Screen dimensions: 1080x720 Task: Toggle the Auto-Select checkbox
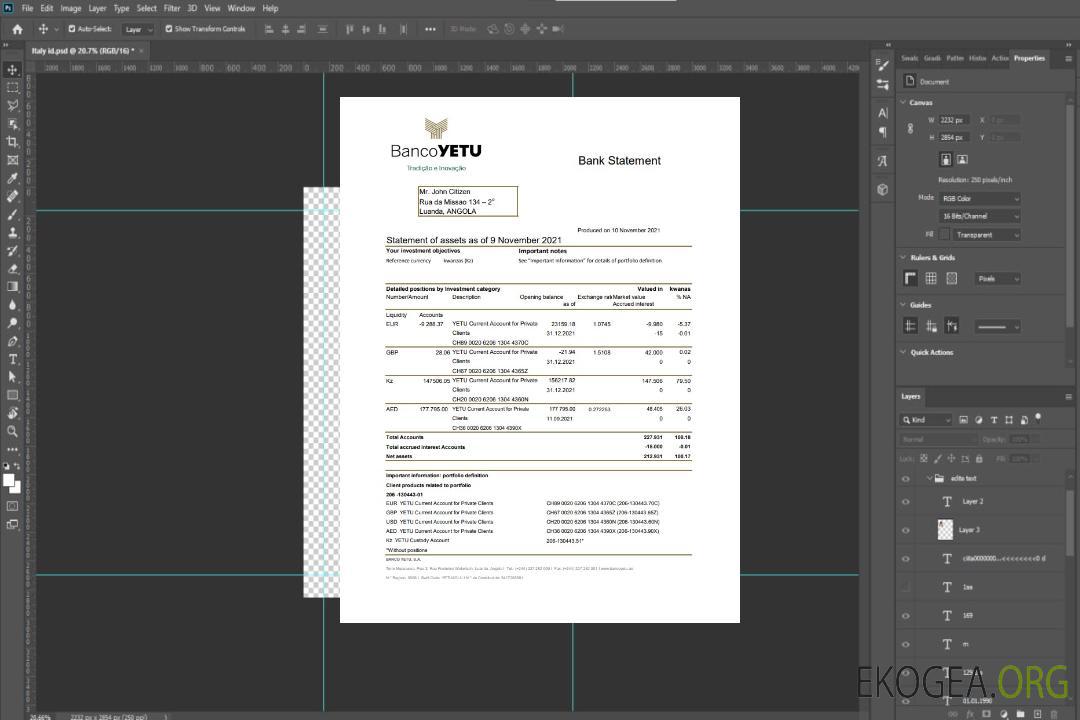coord(72,29)
